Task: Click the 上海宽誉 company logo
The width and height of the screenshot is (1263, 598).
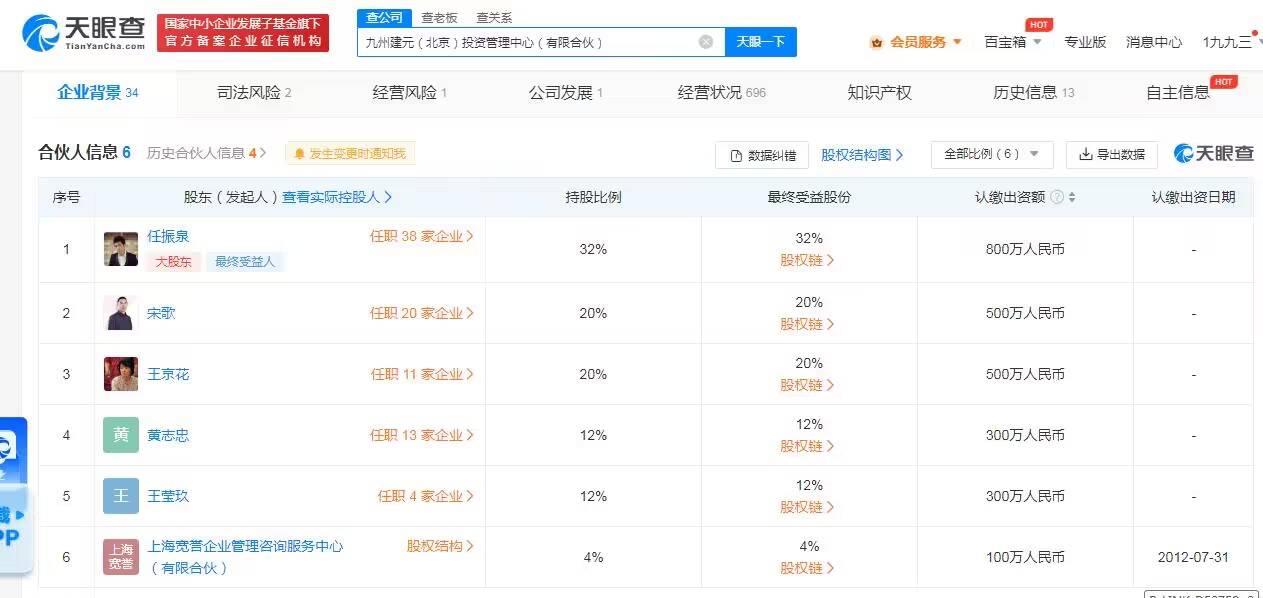Action: coord(121,557)
